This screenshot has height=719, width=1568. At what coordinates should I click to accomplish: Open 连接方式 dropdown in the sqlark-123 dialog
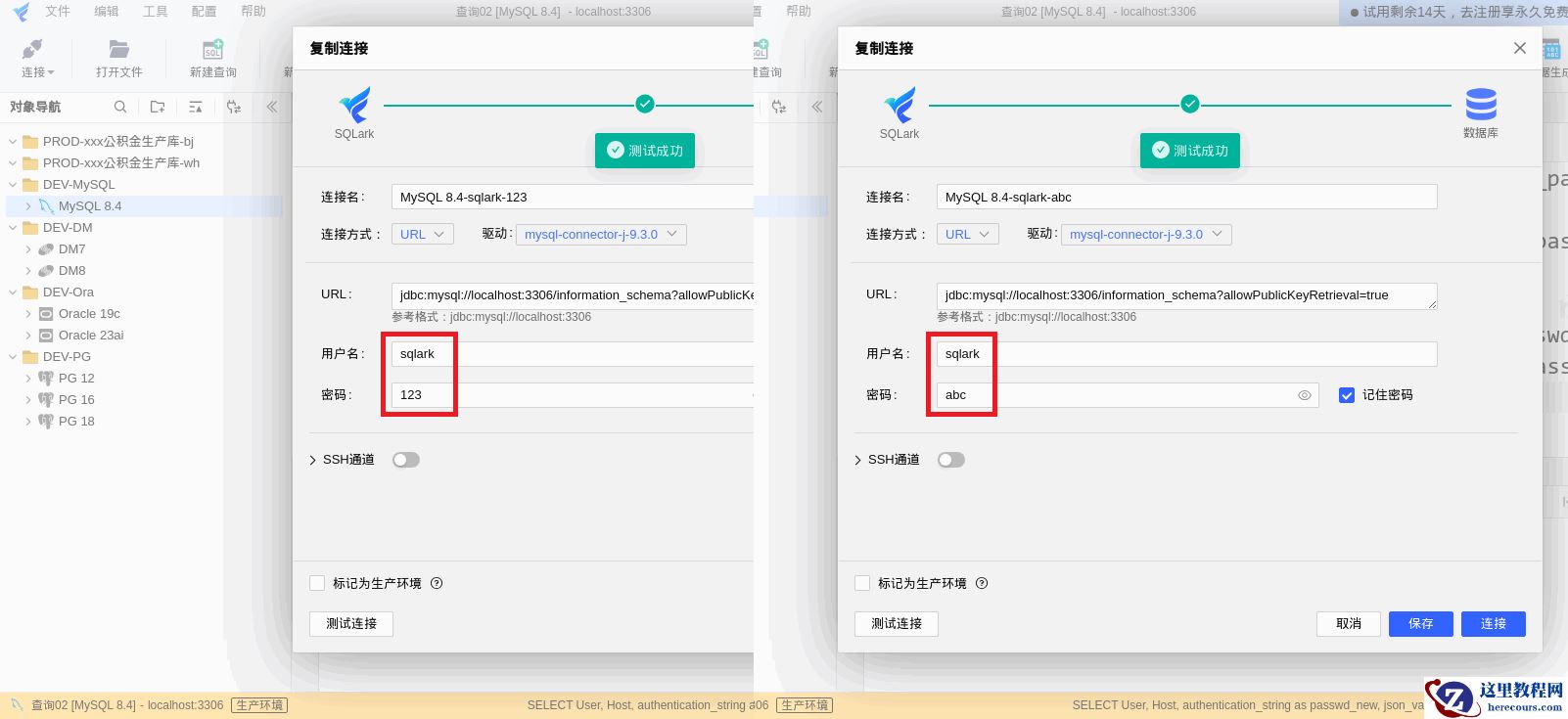423,235
